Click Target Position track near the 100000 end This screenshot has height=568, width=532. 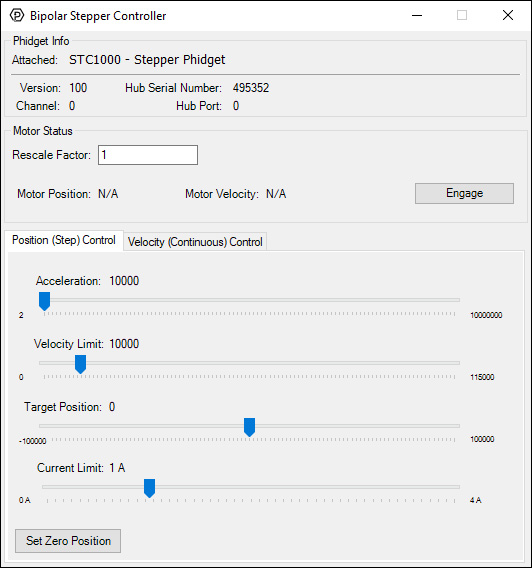449,426
